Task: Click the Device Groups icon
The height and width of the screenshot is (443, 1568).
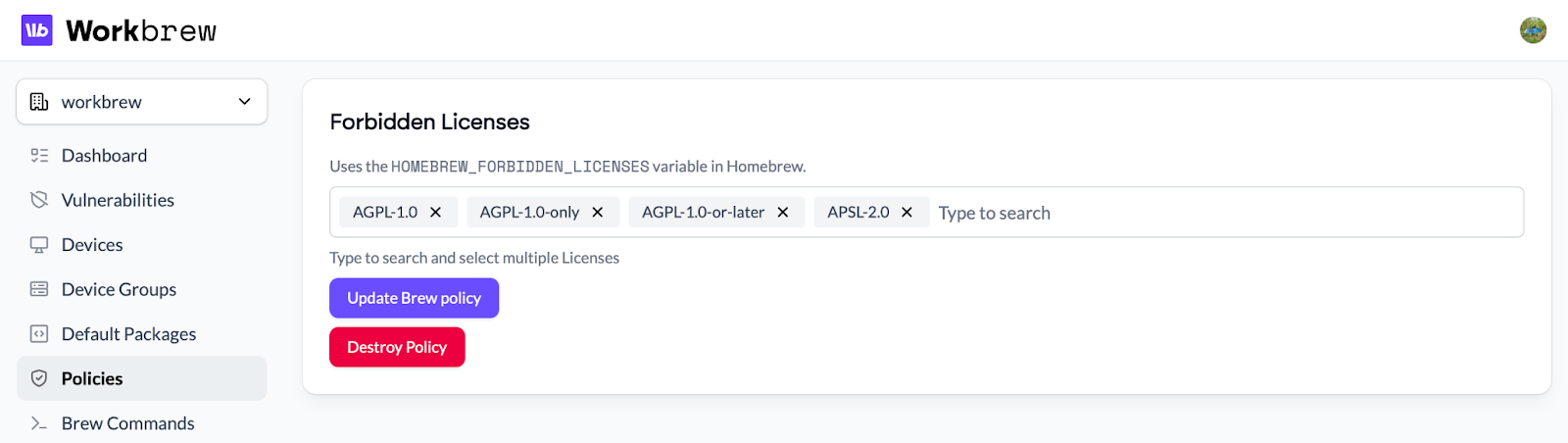Action: (39, 289)
